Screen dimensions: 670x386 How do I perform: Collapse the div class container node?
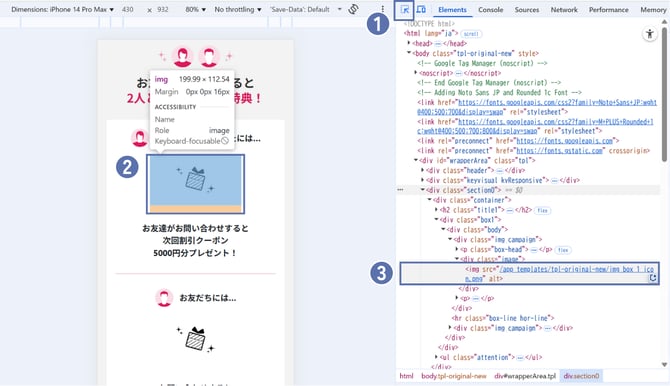pyautogui.click(x=429, y=200)
